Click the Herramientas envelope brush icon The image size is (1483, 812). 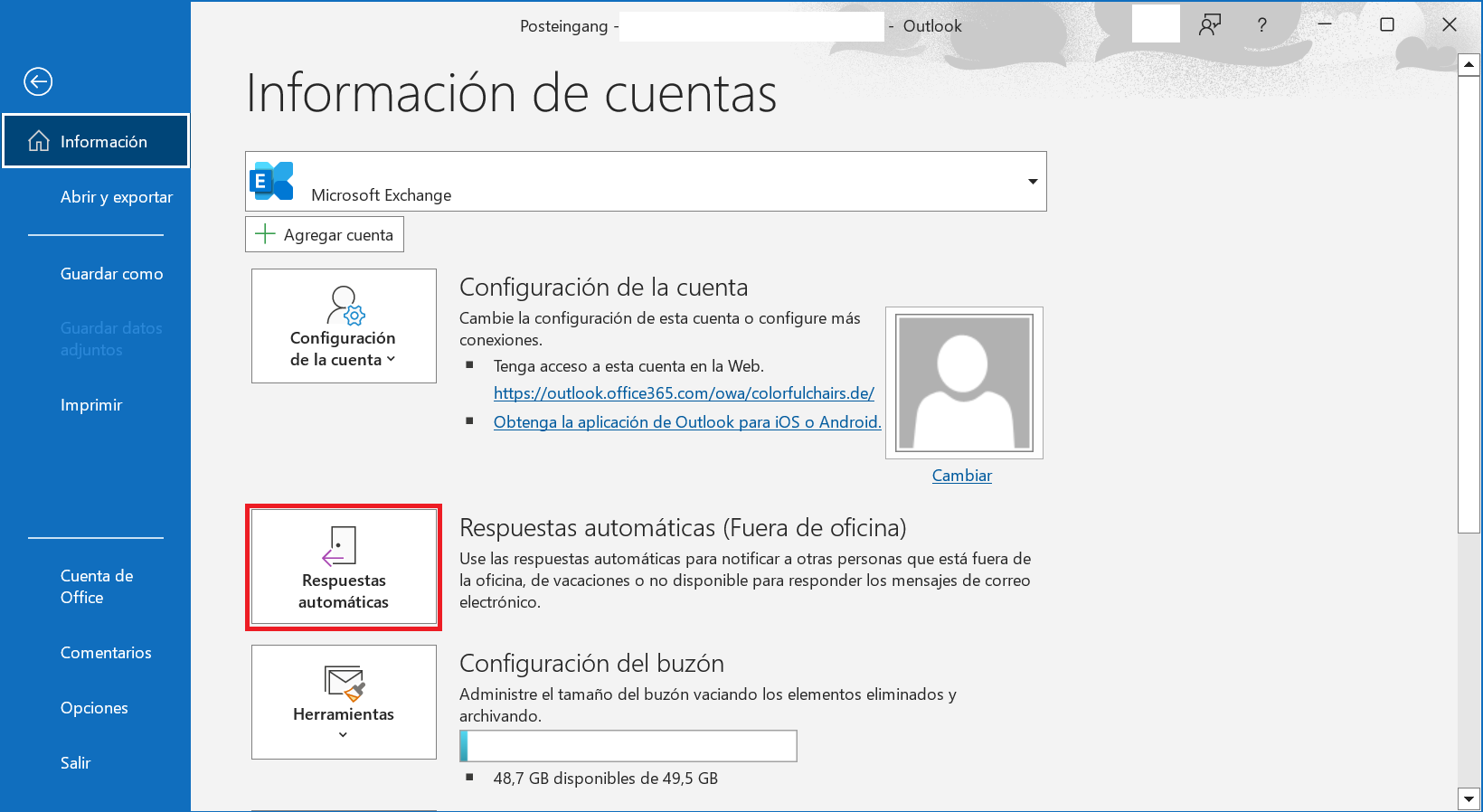[x=345, y=683]
